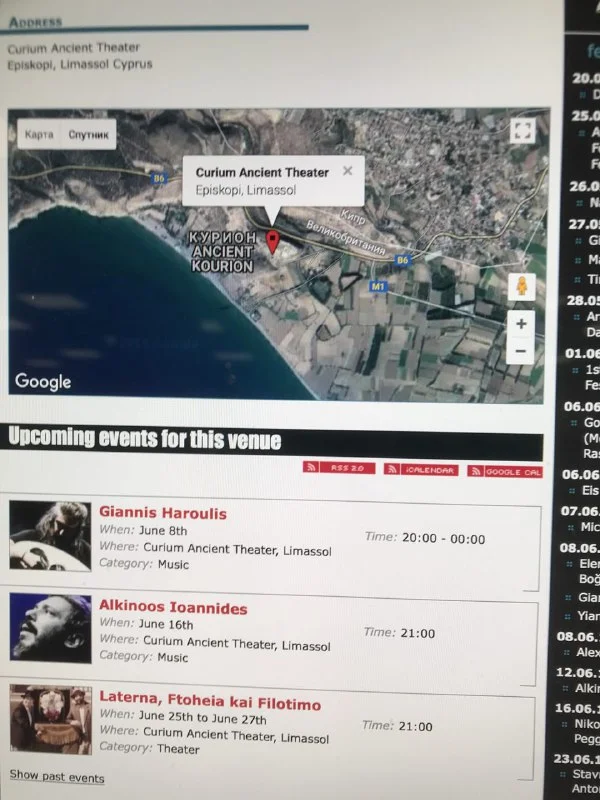Click Alkinoos Ioannides portrait thumbnail
Screen dimensions: 600x800
pos(50,628)
